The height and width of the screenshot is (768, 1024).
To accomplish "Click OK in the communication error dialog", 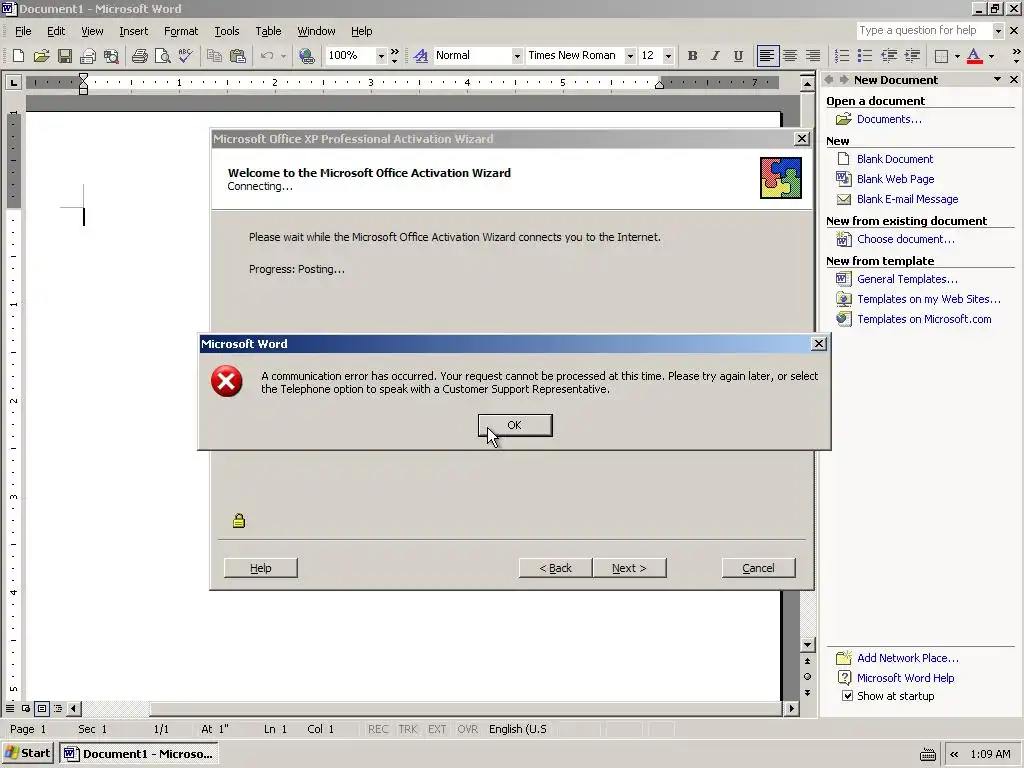I will pos(515,425).
